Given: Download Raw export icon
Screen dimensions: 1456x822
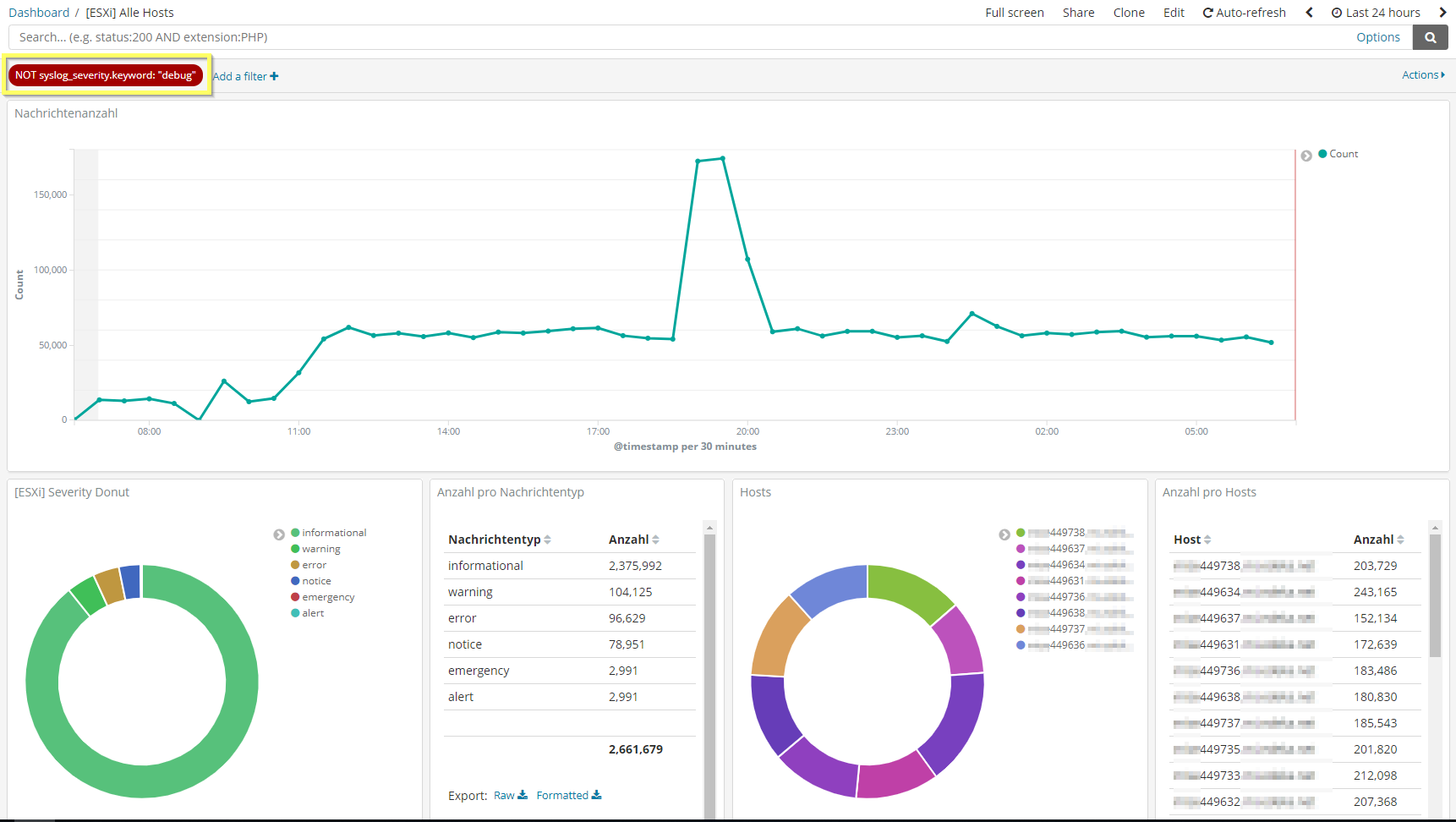Looking at the screenshot, I should point(523,795).
